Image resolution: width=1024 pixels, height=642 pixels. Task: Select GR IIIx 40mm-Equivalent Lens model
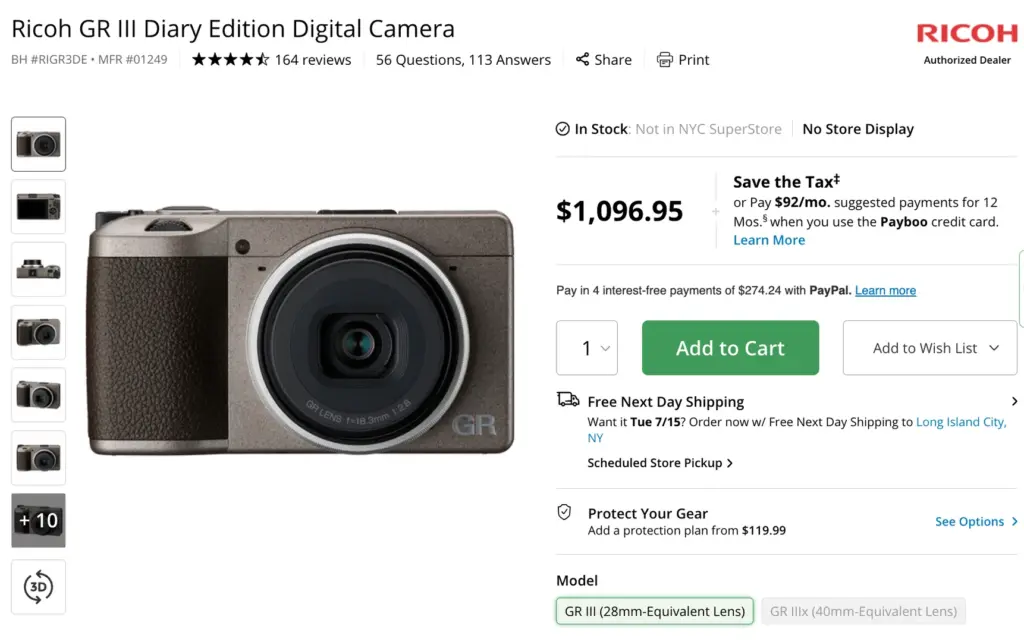coord(863,611)
